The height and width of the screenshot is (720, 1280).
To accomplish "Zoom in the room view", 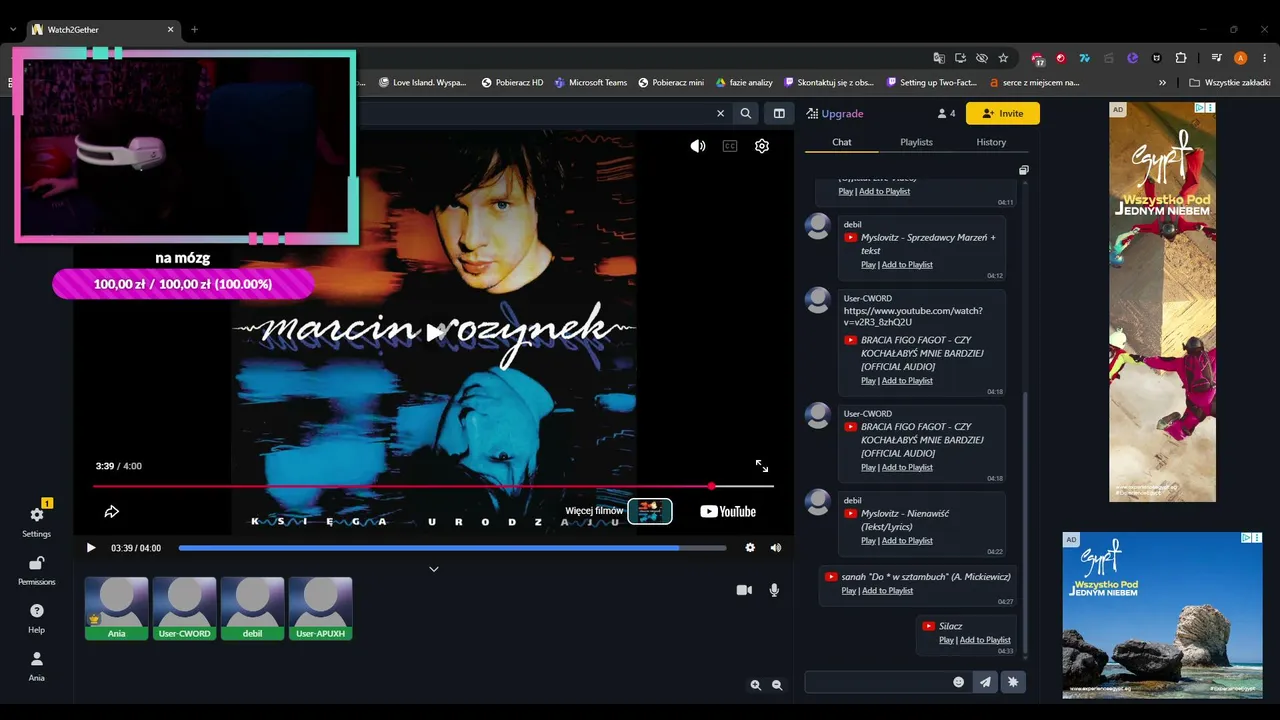I will pyautogui.click(x=756, y=685).
